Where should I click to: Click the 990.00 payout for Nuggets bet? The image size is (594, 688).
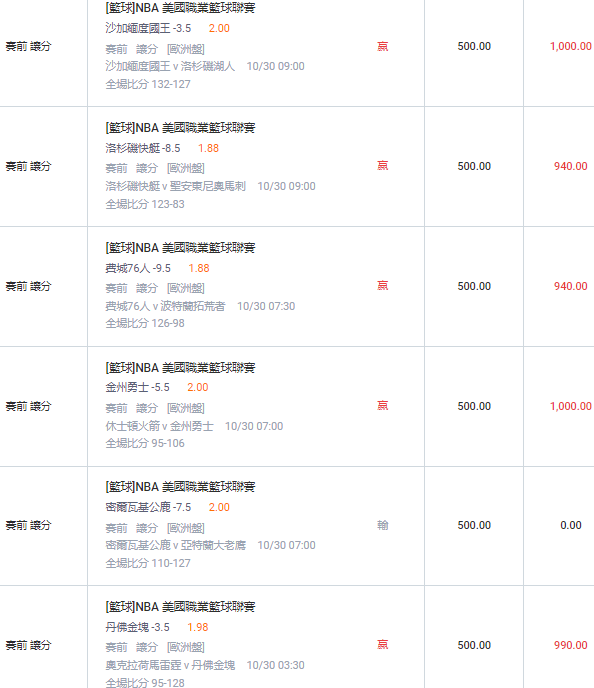click(x=571, y=645)
